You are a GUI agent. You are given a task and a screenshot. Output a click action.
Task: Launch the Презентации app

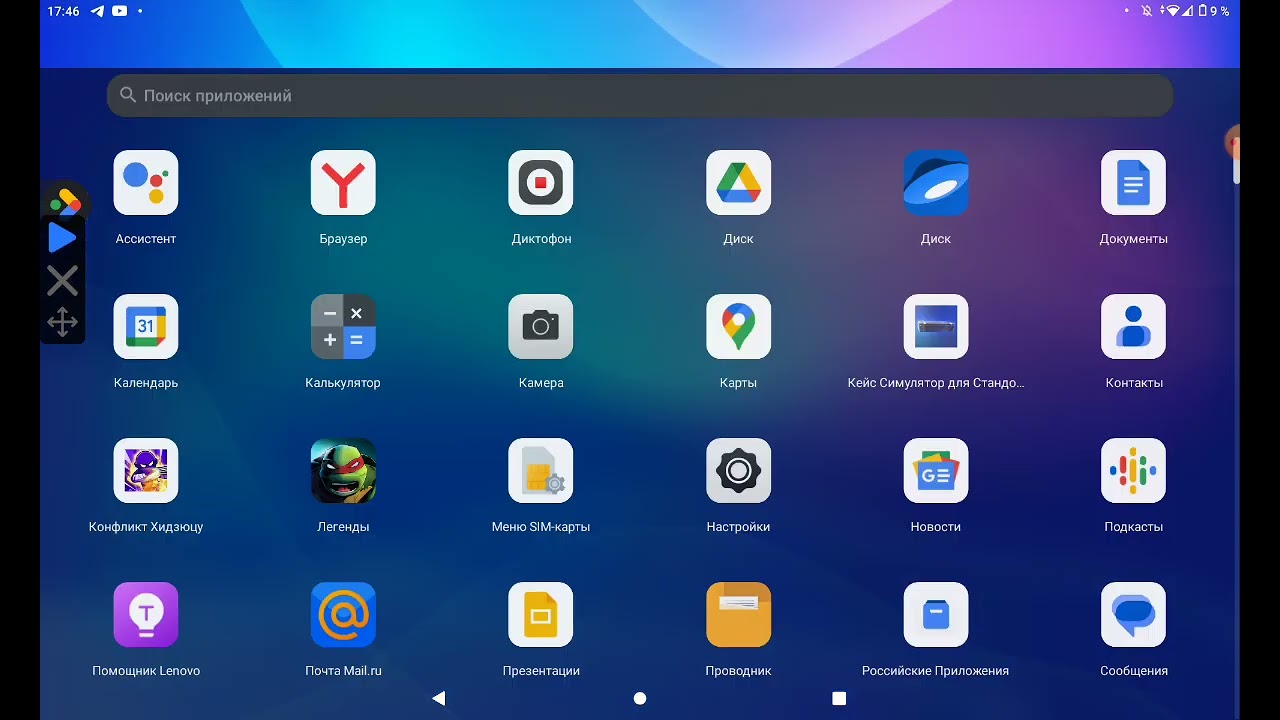(x=541, y=615)
